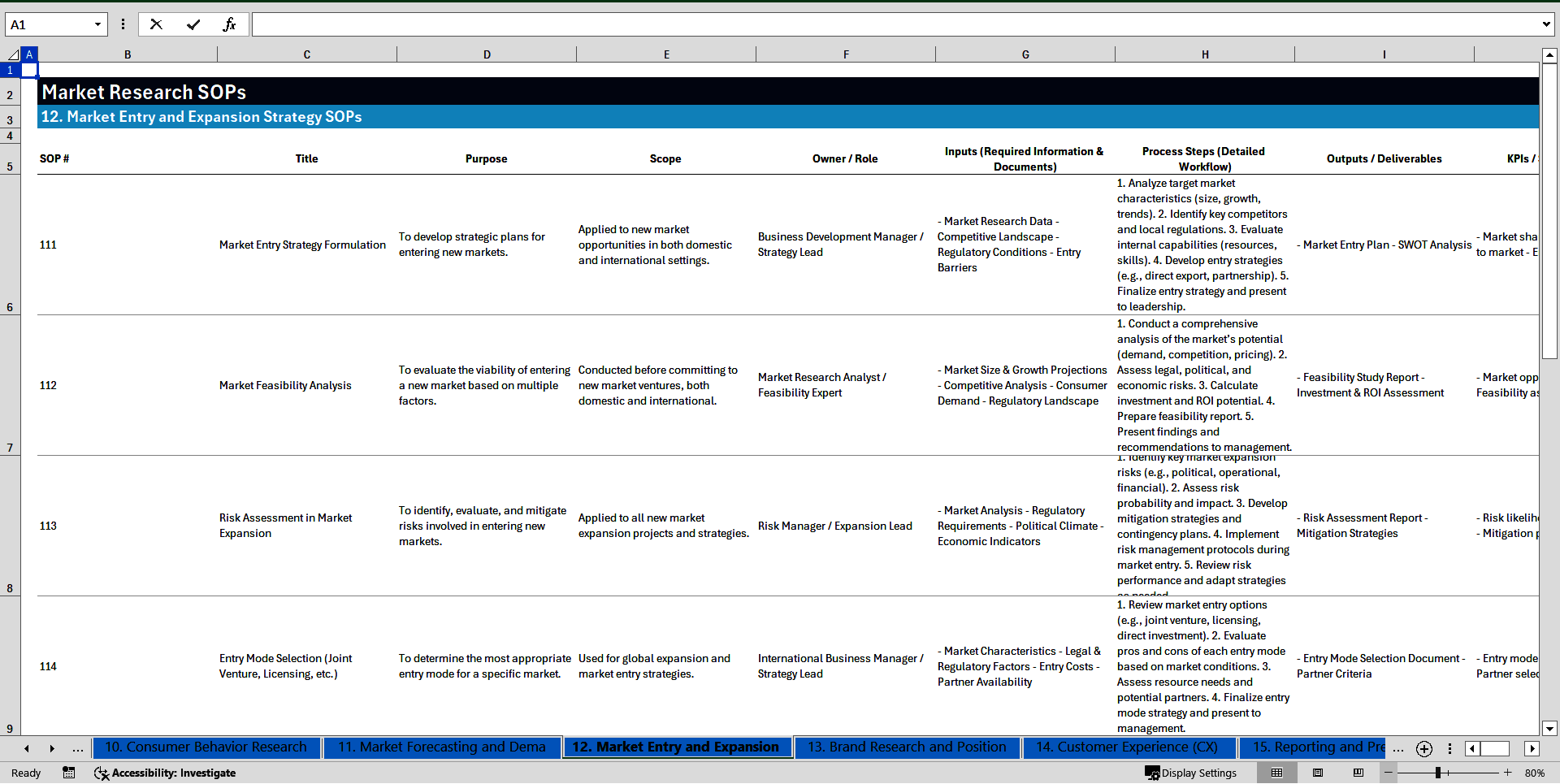Open Display Settings
The height and width of the screenshot is (784, 1560).
(1191, 773)
